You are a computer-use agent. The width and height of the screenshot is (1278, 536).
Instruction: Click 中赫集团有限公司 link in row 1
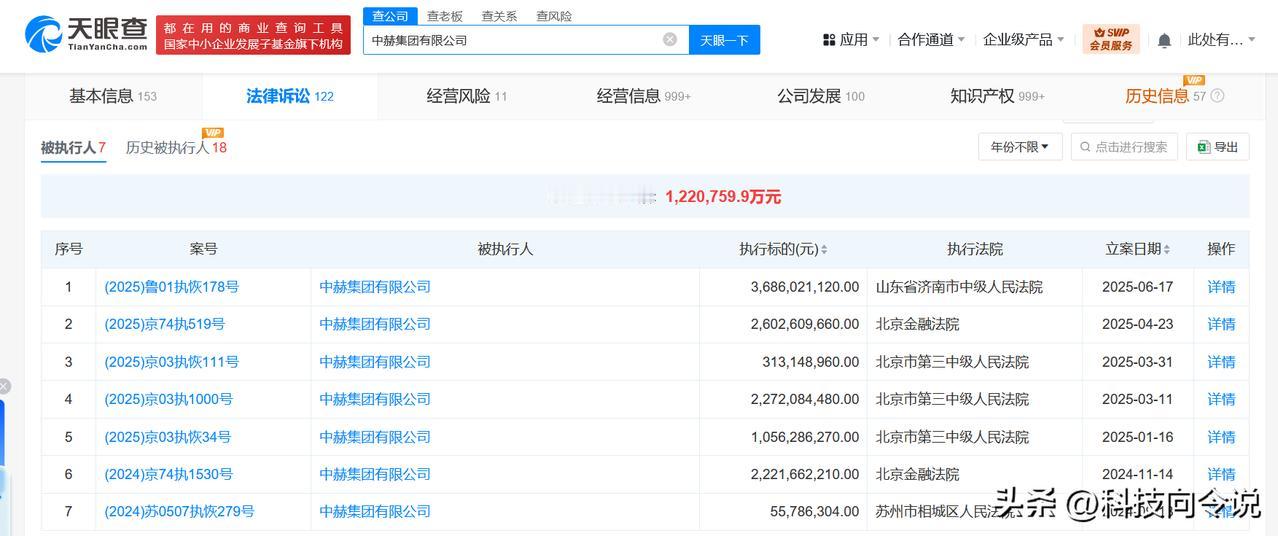pos(375,287)
